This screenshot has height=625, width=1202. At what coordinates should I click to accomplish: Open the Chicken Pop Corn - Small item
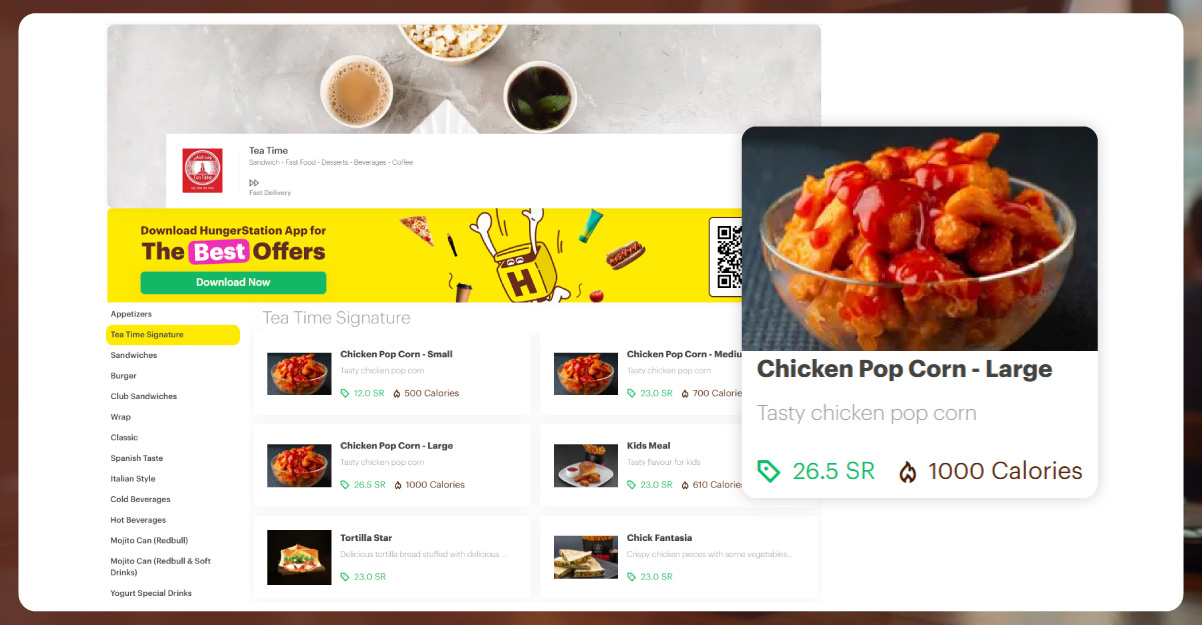tap(392, 374)
